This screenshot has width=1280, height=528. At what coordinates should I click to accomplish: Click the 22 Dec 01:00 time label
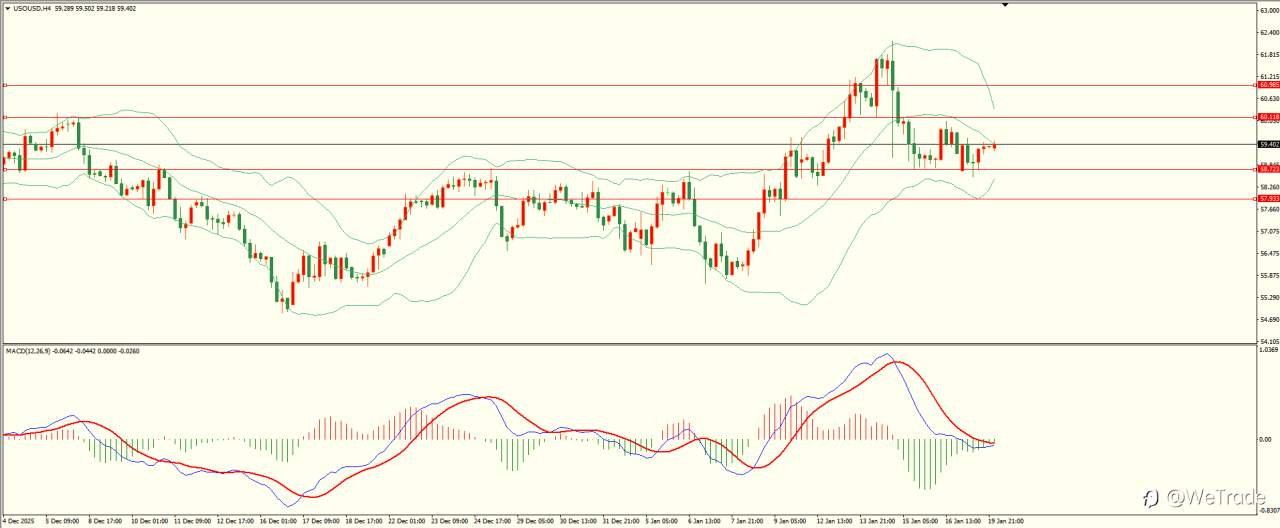click(407, 522)
